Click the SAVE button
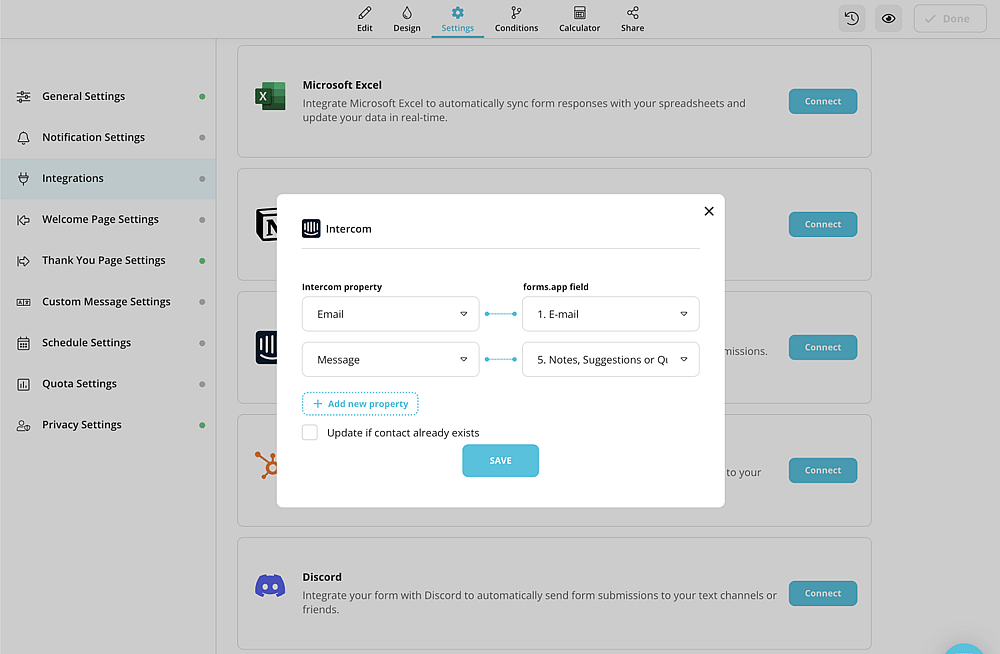Image resolution: width=1000 pixels, height=654 pixels. (x=500, y=461)
